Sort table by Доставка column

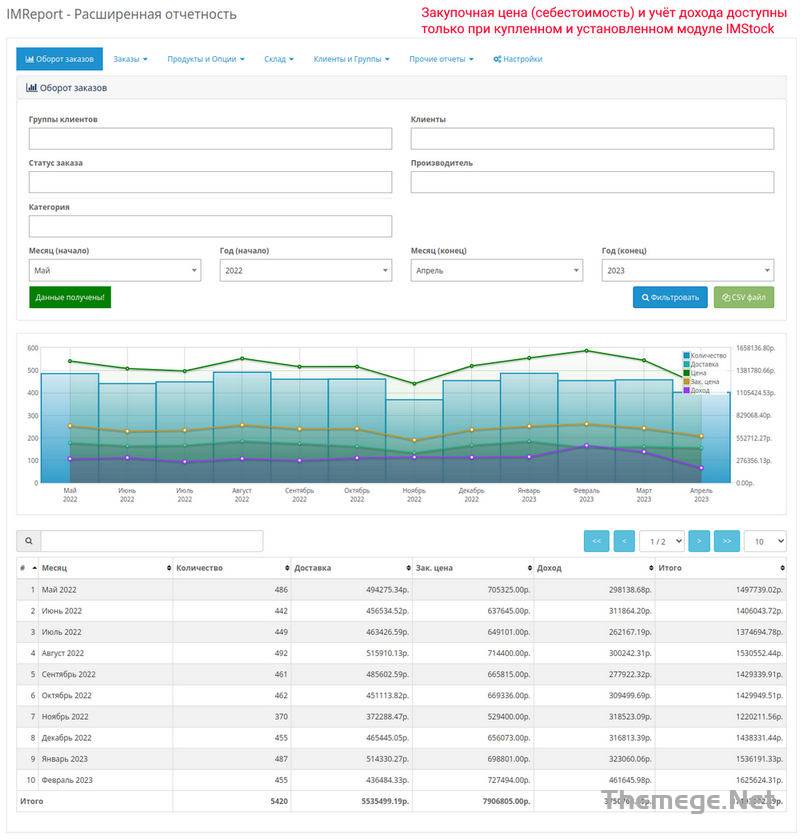click(352, 568)
